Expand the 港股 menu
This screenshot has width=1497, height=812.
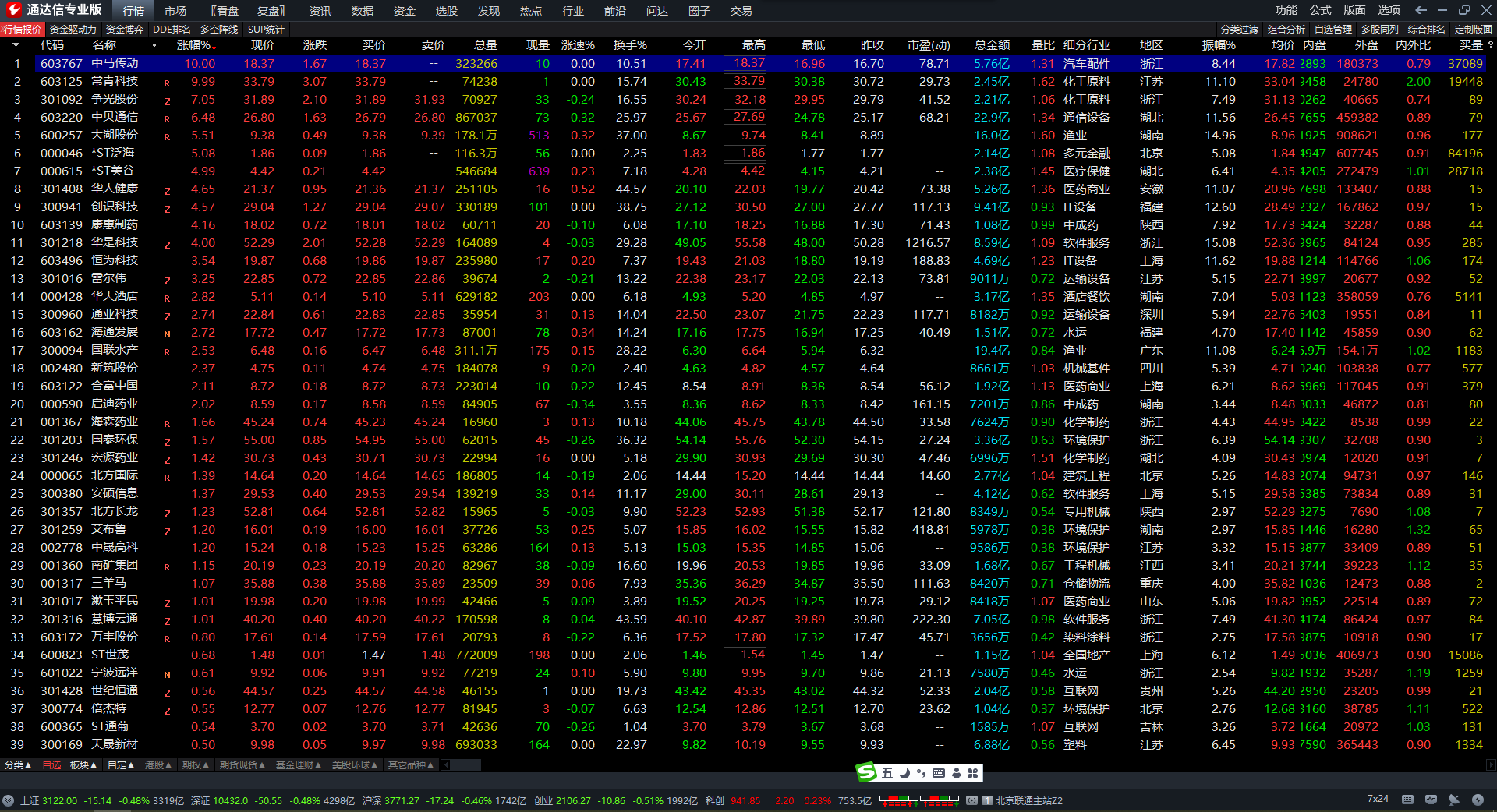(158, 765)
